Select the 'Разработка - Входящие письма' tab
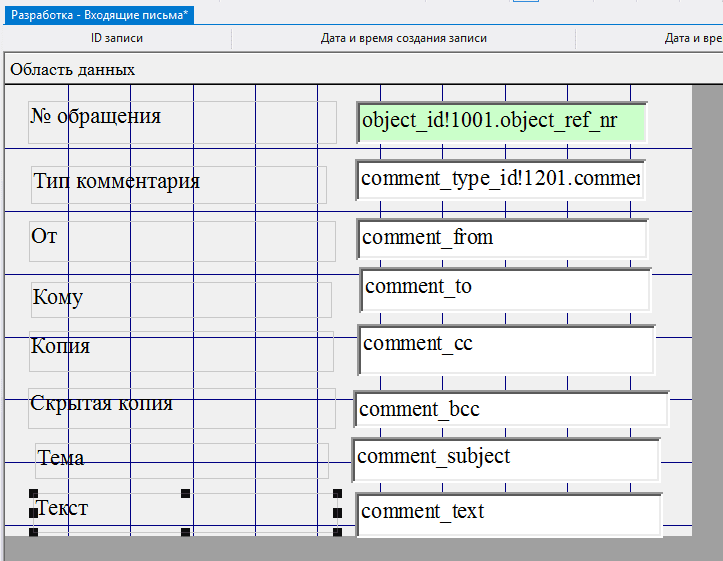 (100, 15)
